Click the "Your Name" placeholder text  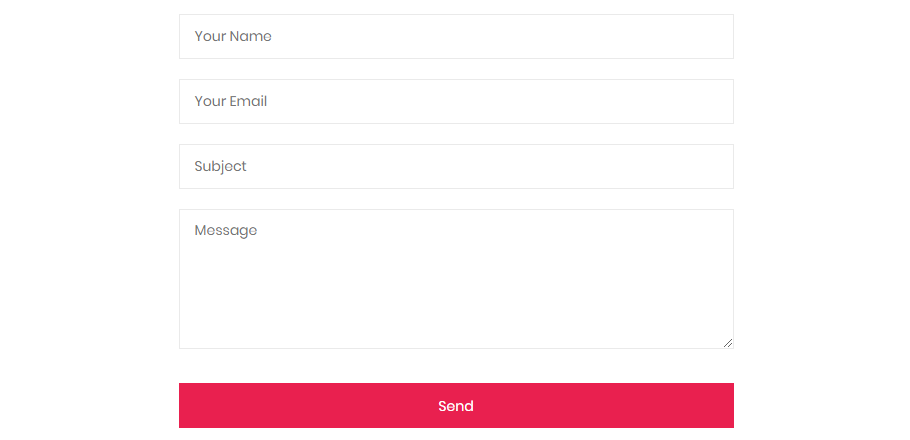pos(233,36)
